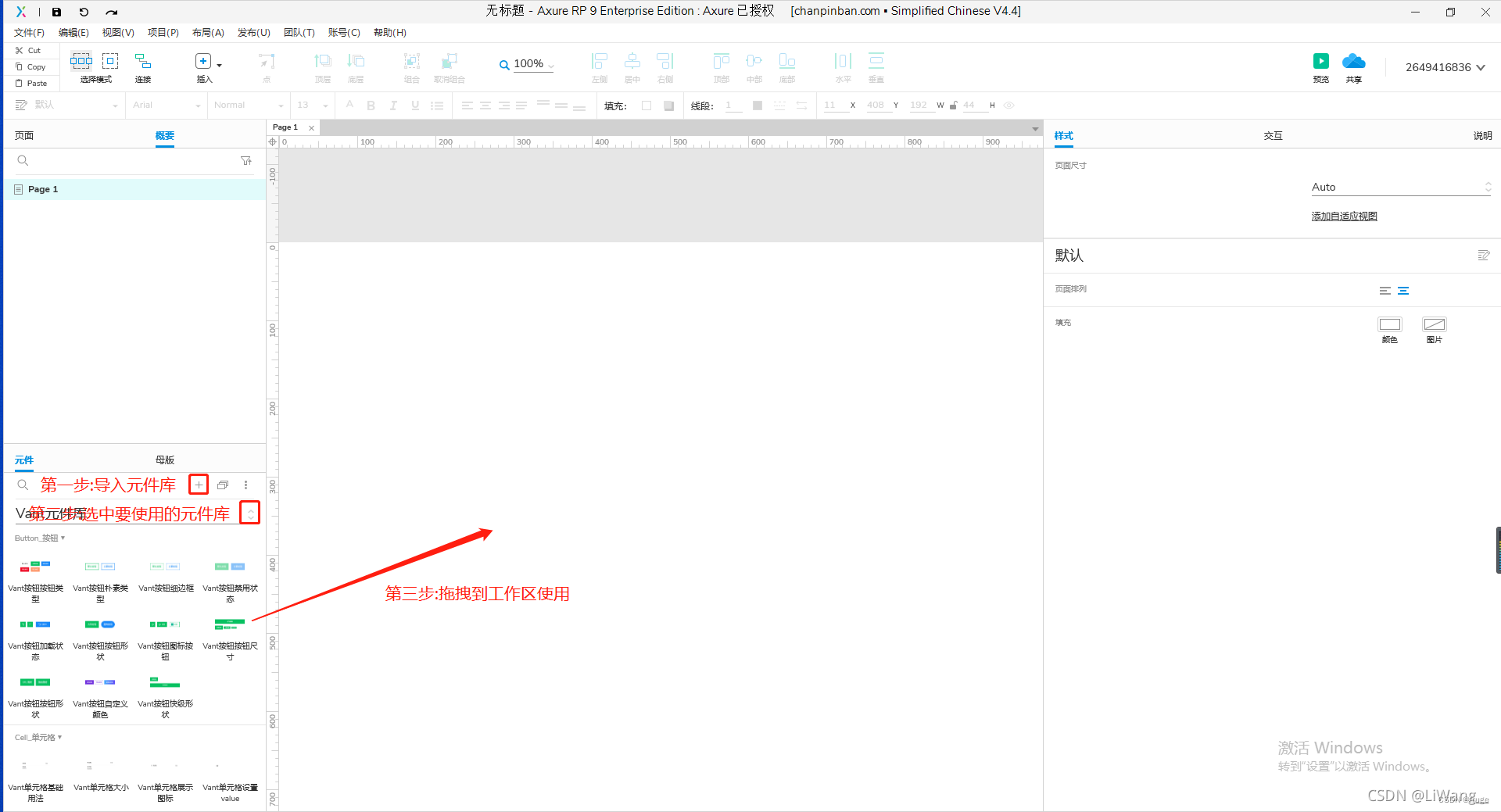Viewport: 1501px width, 812px height.
Task: Click Paste in the clipboard toolbar
Action: point(31,83)
